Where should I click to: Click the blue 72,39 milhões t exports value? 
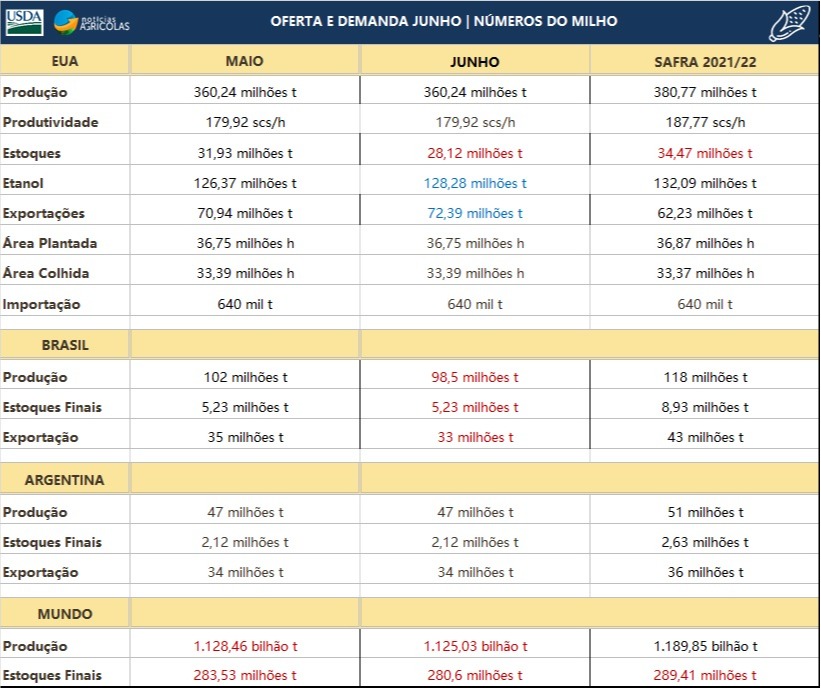(475, 213)
